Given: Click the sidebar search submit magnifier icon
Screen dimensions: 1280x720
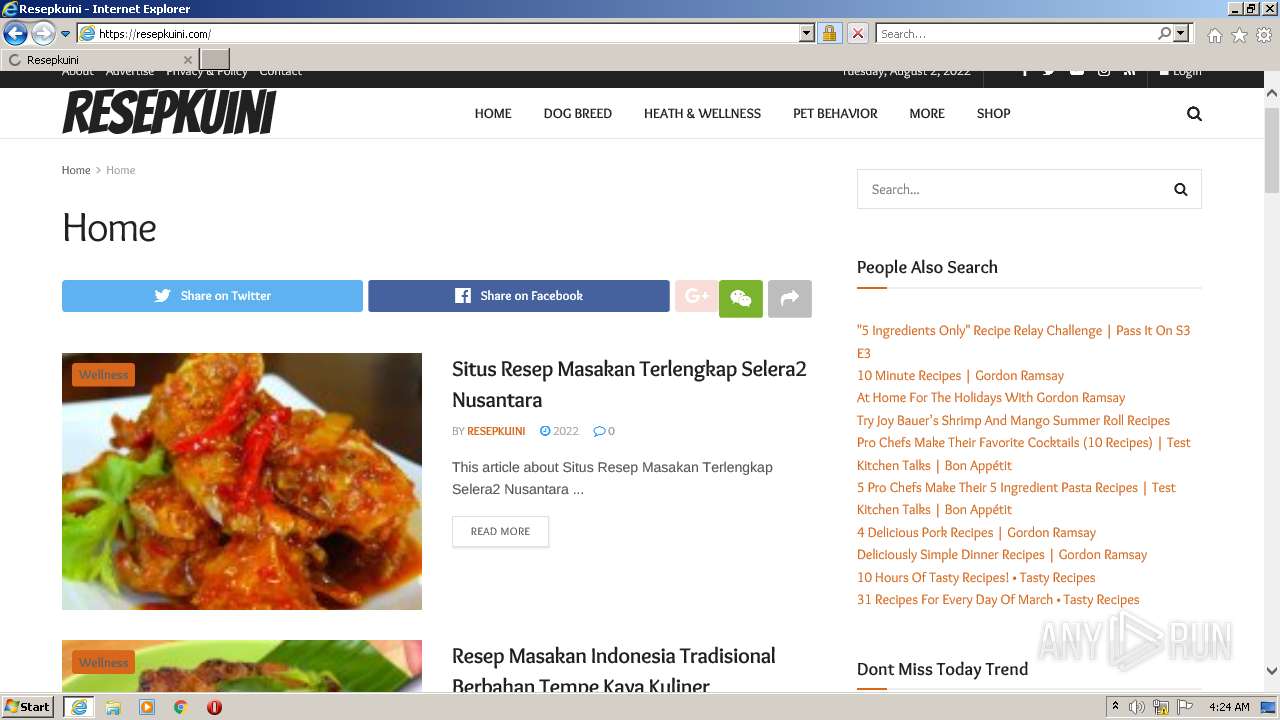Looking at the screenshot, I should point(1181,189).
